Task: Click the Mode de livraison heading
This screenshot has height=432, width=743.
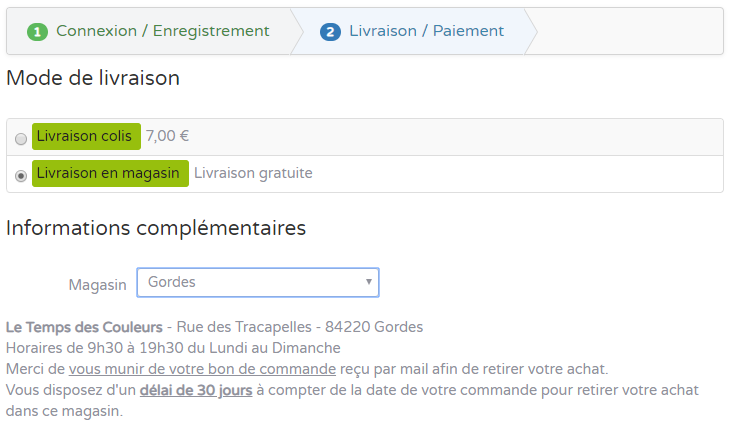Action: [93, 78]
